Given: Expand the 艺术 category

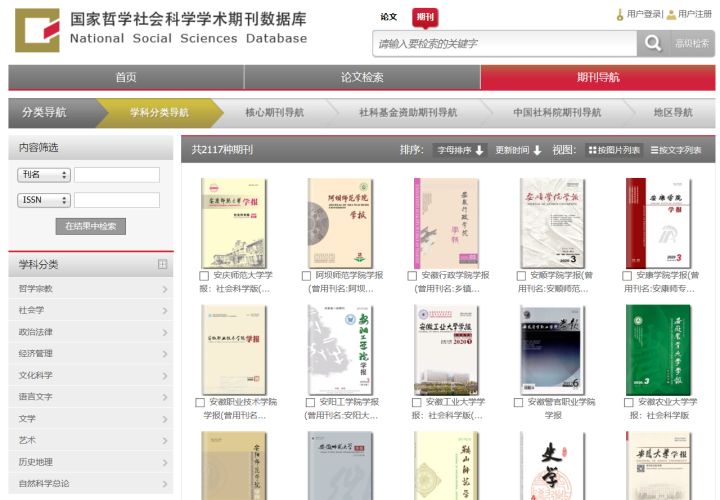Looking at the screenshot, I should (91, 440).
